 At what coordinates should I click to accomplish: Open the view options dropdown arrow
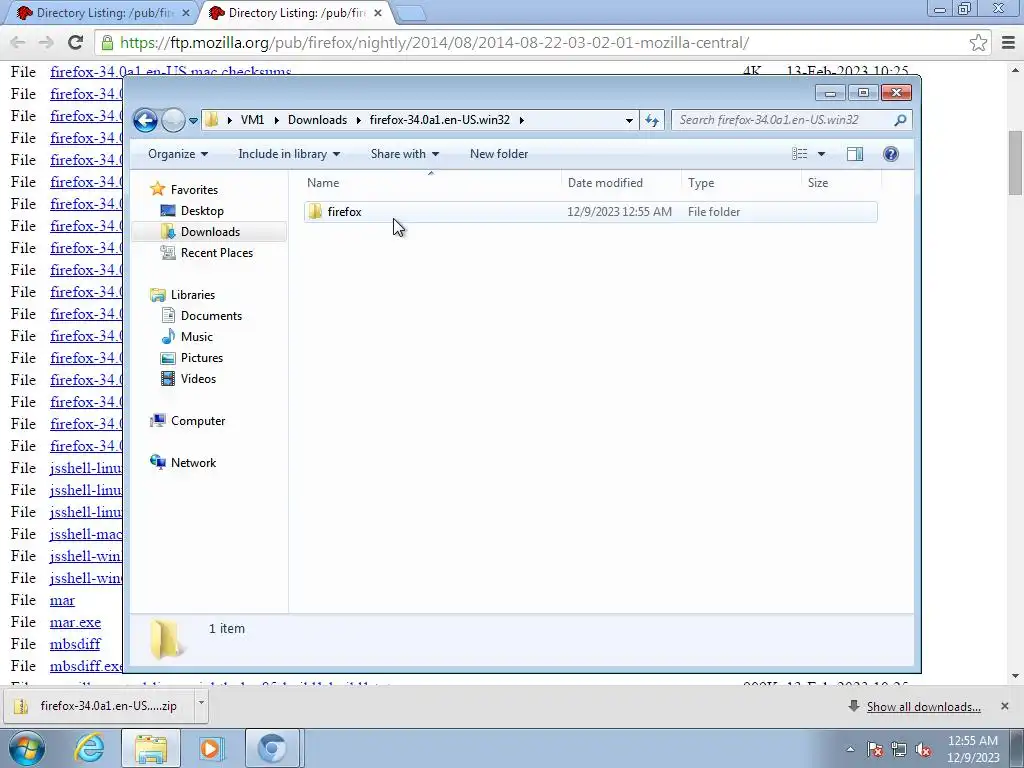tap(822, 154)
